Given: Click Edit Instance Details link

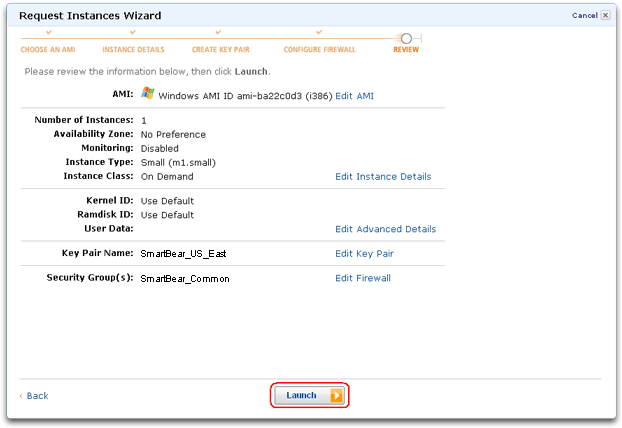Looking at the screenshot, I should (x=383, y=177).
